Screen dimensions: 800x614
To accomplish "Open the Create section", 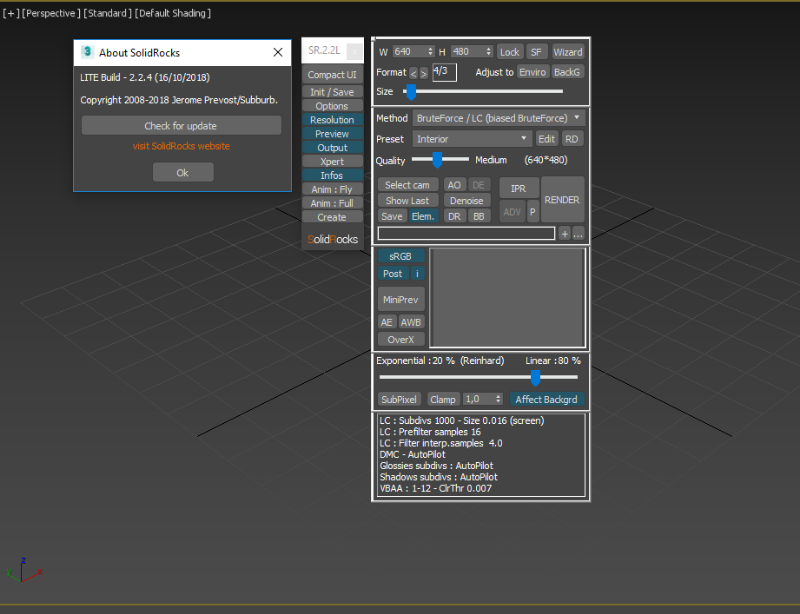I will point(332,217).
